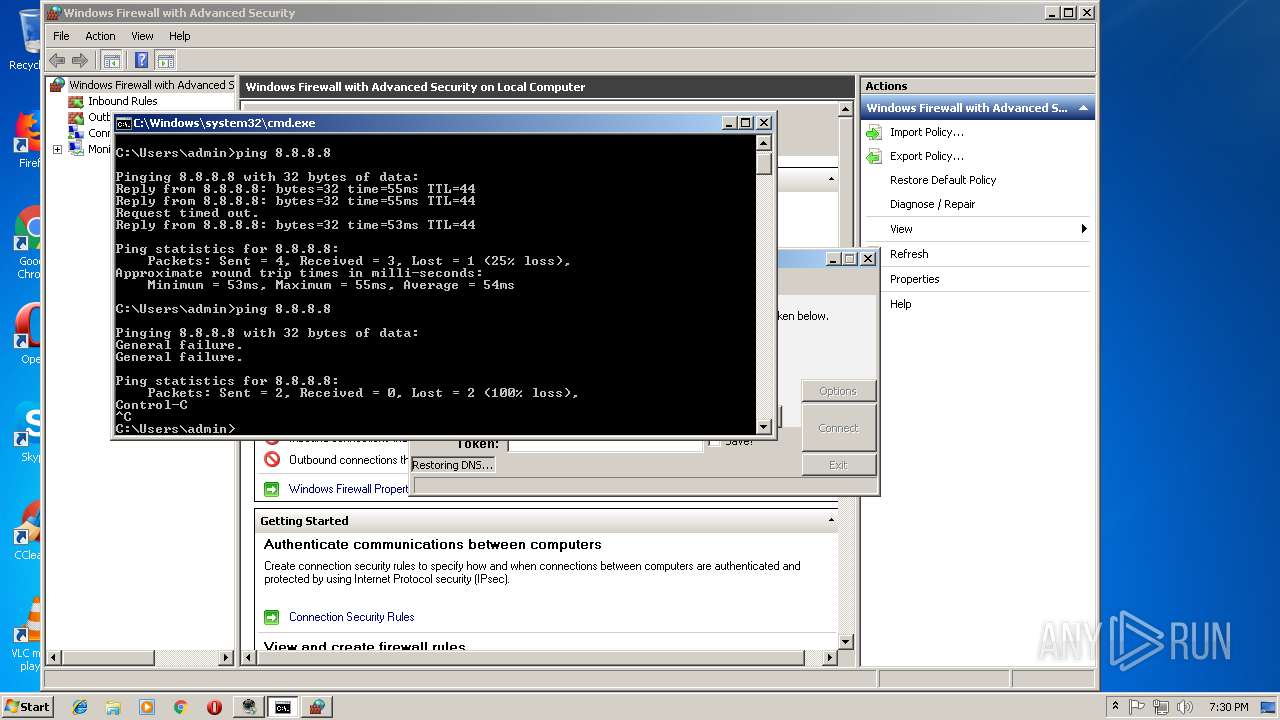This screenshot has height=720, width=1280.
Task: Click Diagnose / Repair action
Action: pyautogui.click(x=932, y=204)
